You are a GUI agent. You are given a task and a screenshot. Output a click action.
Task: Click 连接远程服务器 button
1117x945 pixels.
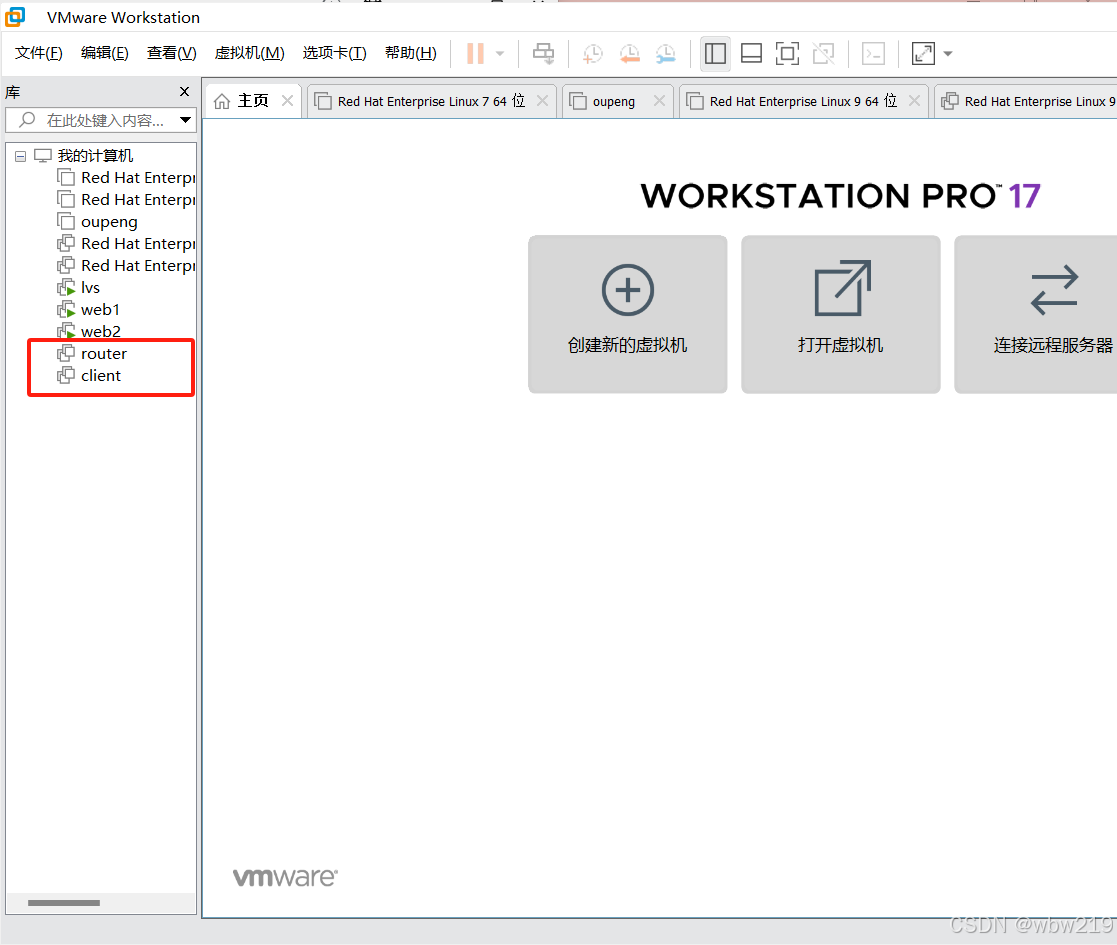pyautogui.click(x=1036, y=314)
